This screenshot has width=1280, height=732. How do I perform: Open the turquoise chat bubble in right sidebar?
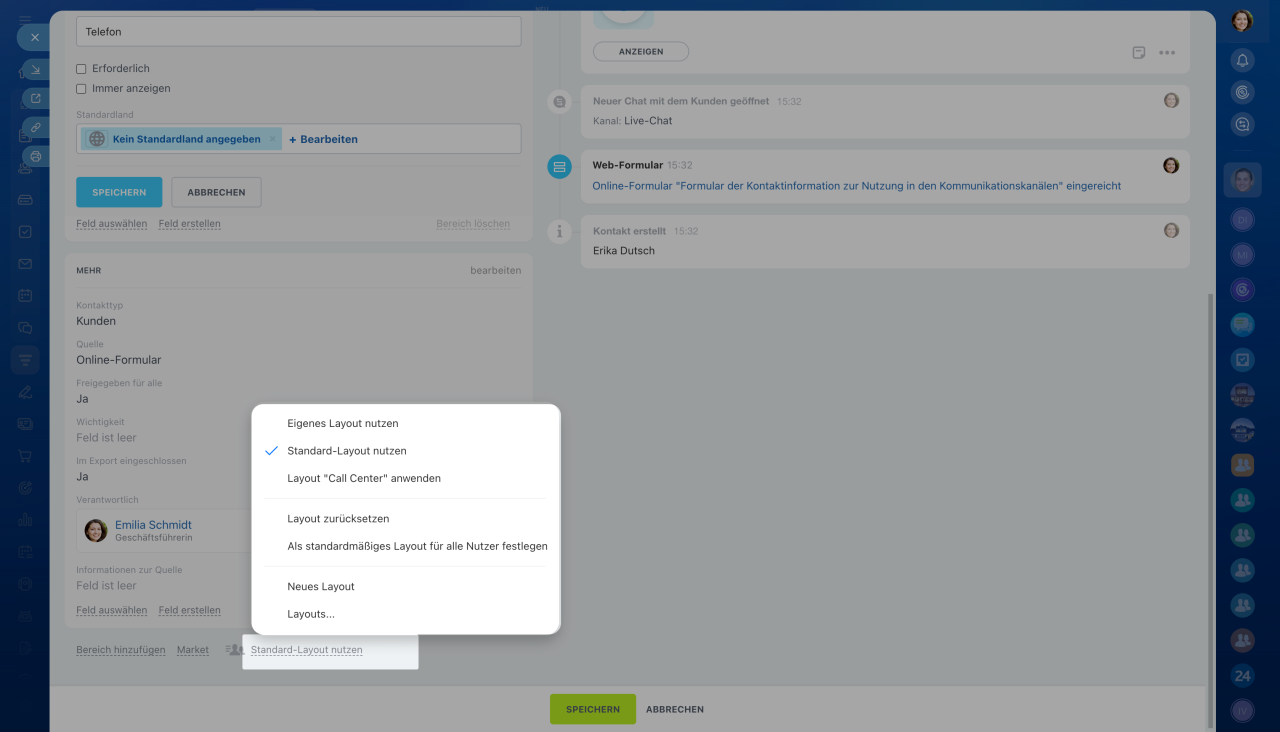tap(1243, 325)
